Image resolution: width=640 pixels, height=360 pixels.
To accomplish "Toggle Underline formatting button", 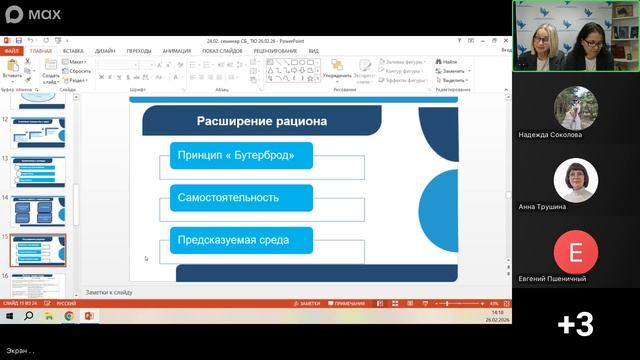I will click(119, 77).
